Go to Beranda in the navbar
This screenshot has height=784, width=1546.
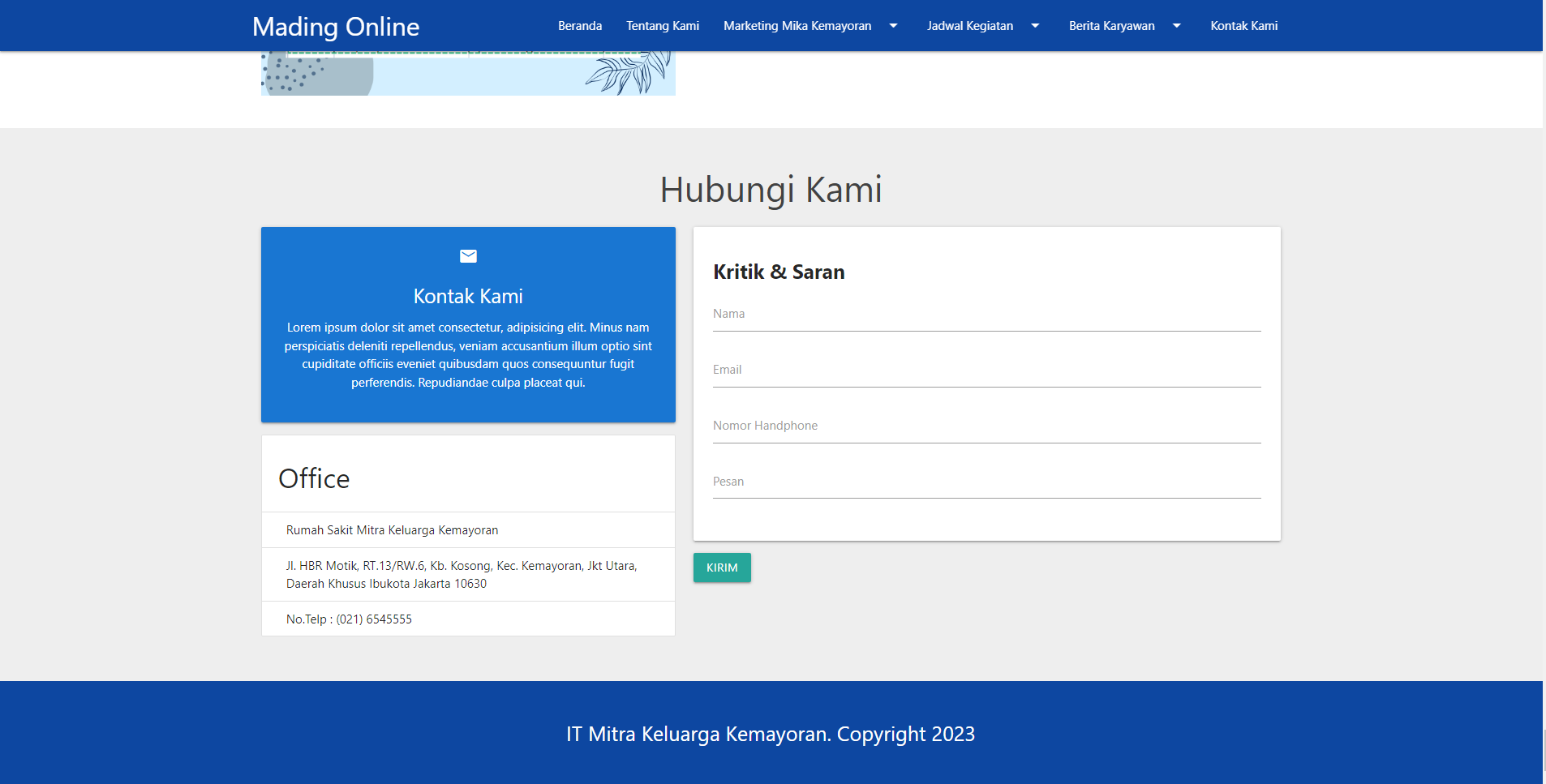click(x=579, y=26)
